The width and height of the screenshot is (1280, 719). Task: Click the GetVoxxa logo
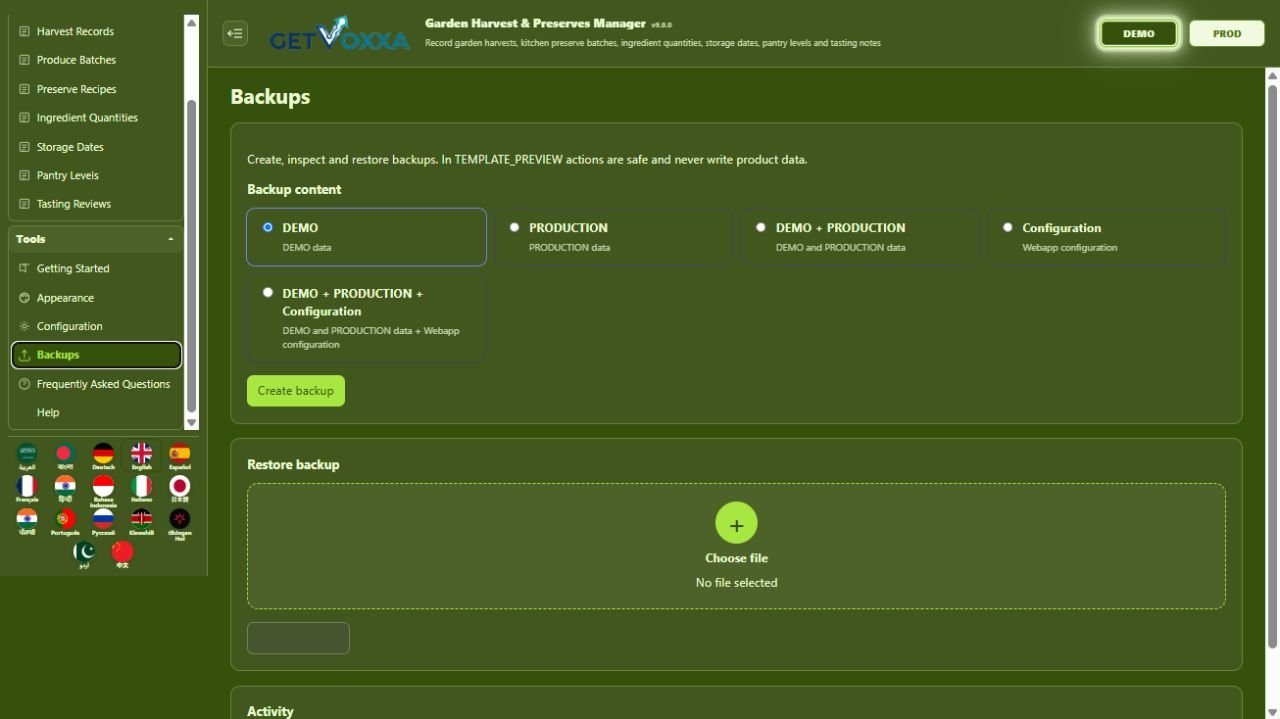tap(340, 34)
